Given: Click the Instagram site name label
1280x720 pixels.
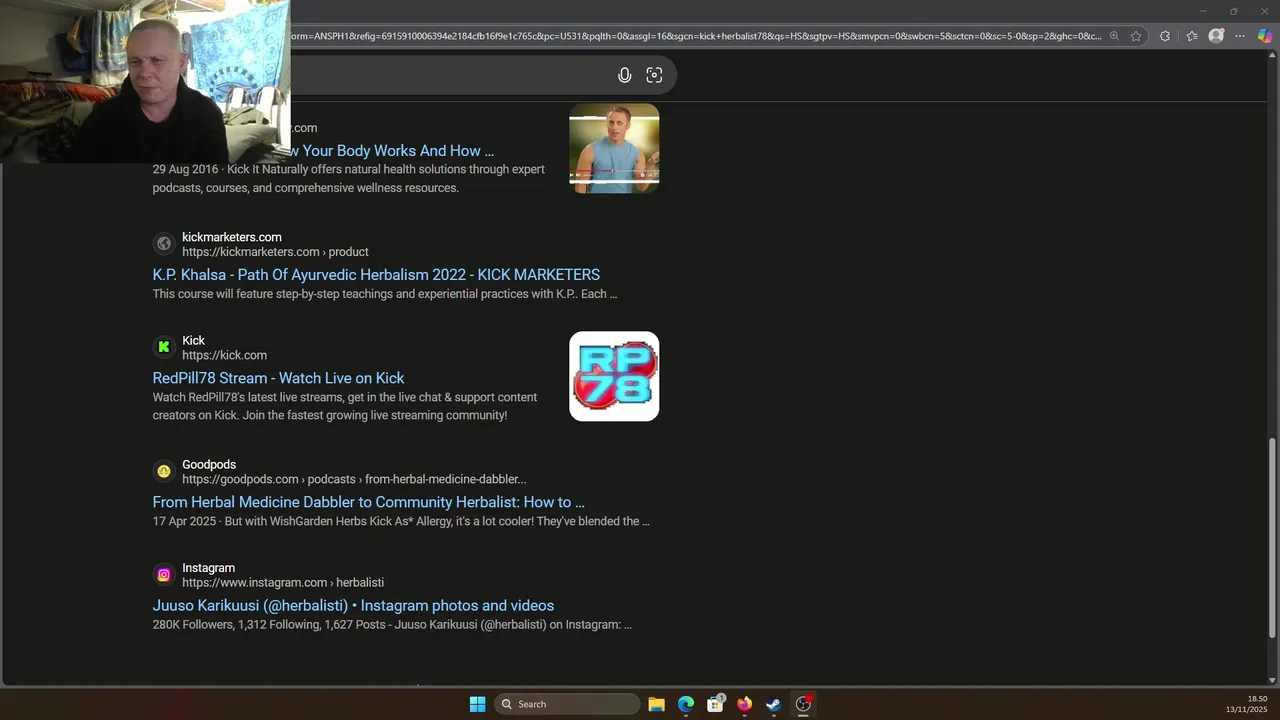Looking at the screenshot, I should [208, 568].
